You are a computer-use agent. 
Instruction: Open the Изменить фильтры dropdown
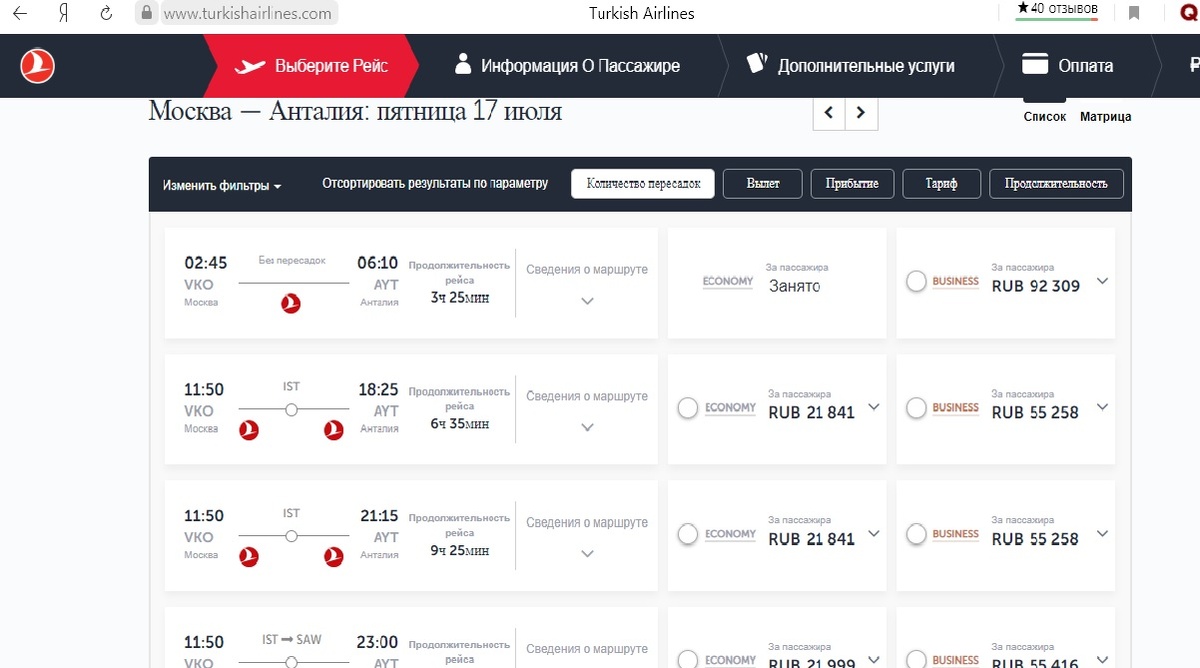coord(219,186)
